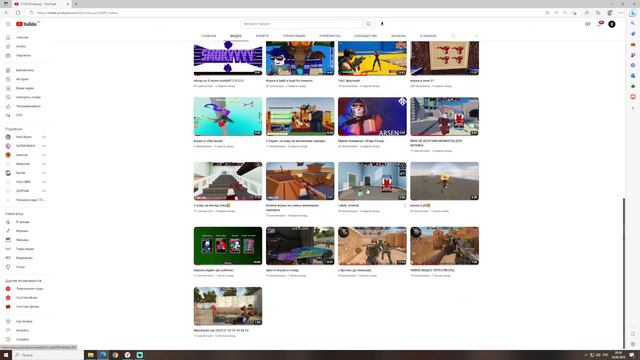
Task: Select the Videos channel tab
Action: pos(236,36)
